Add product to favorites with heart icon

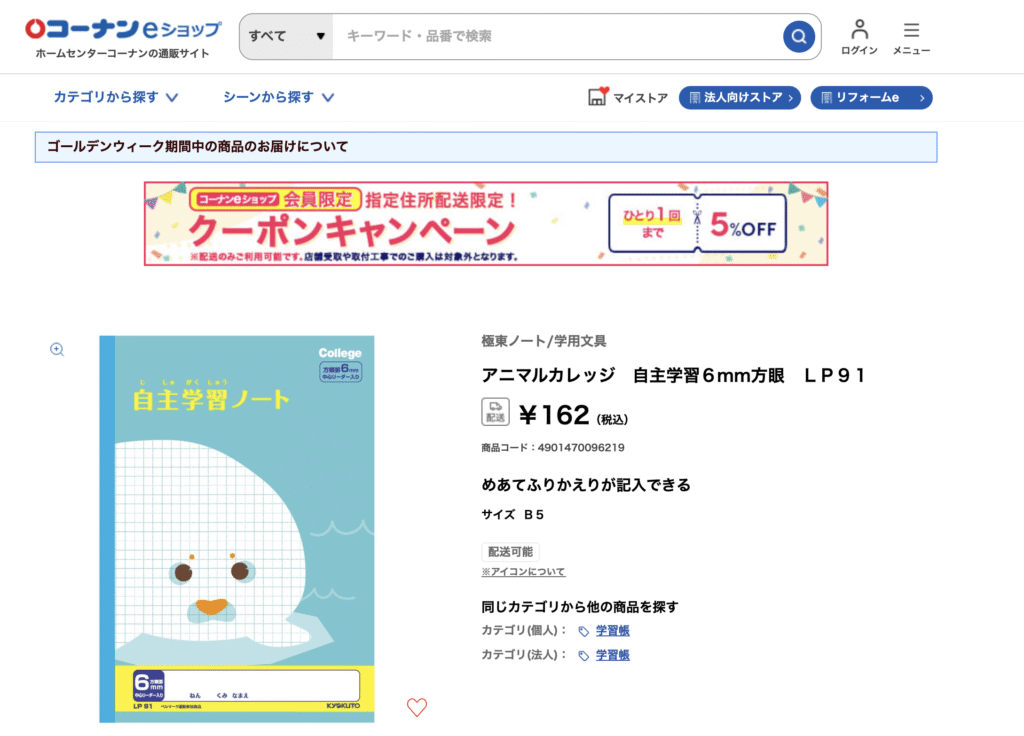tap(417, 707)
